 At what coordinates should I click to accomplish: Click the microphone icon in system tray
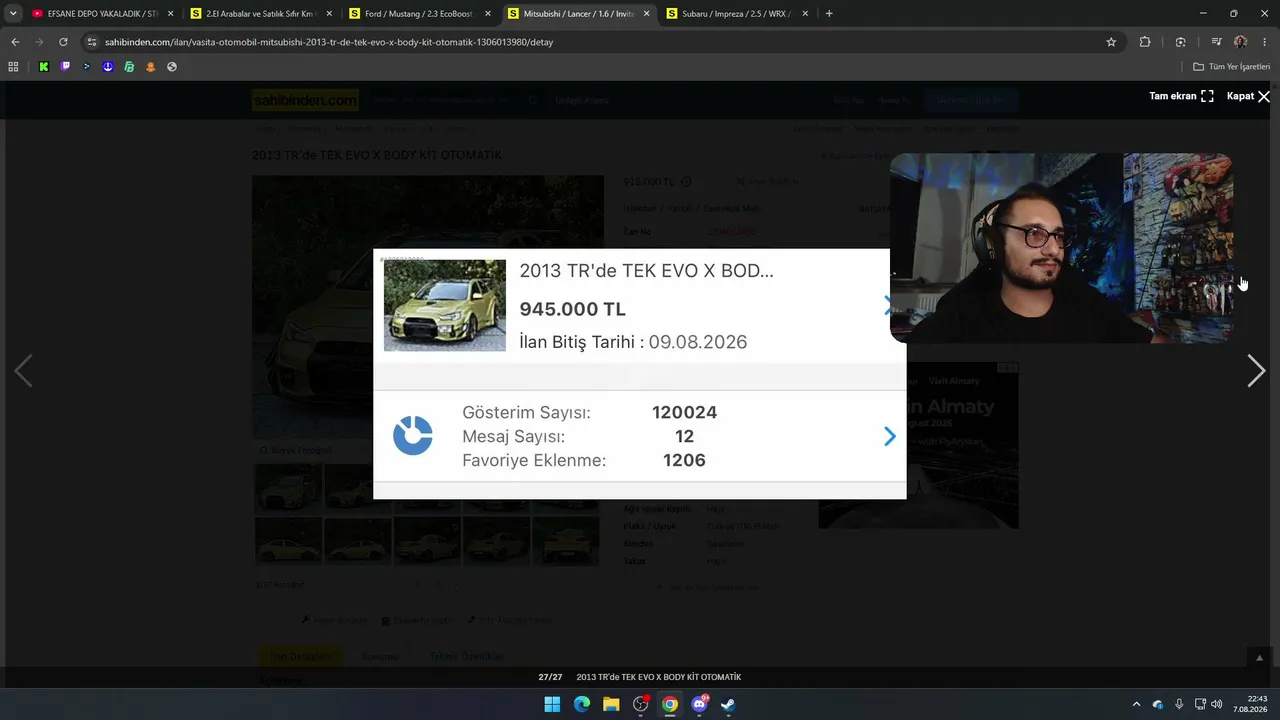[1179, 704]
